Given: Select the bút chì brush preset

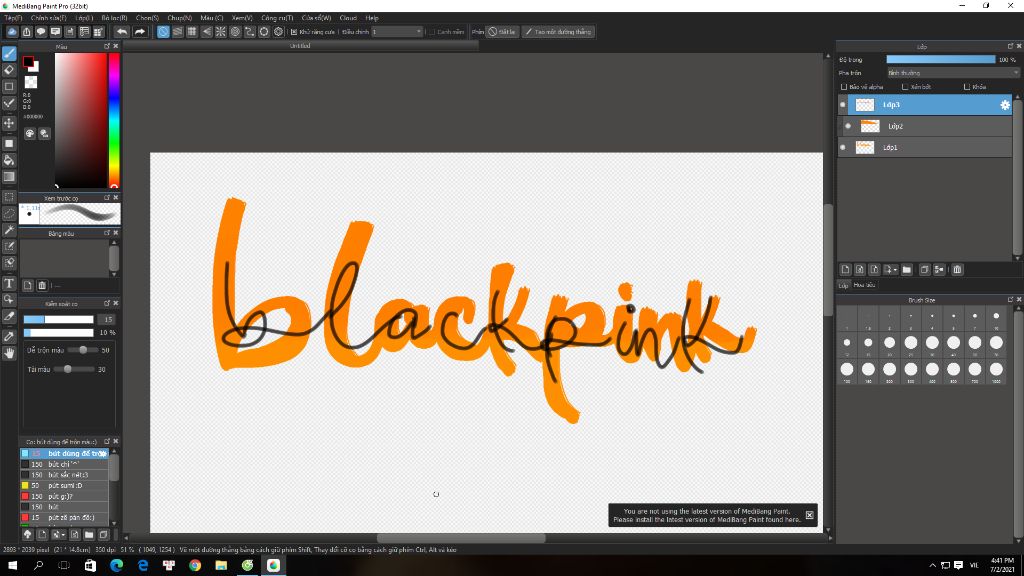Looking at the screenshot, I should [x=64, y=464].
